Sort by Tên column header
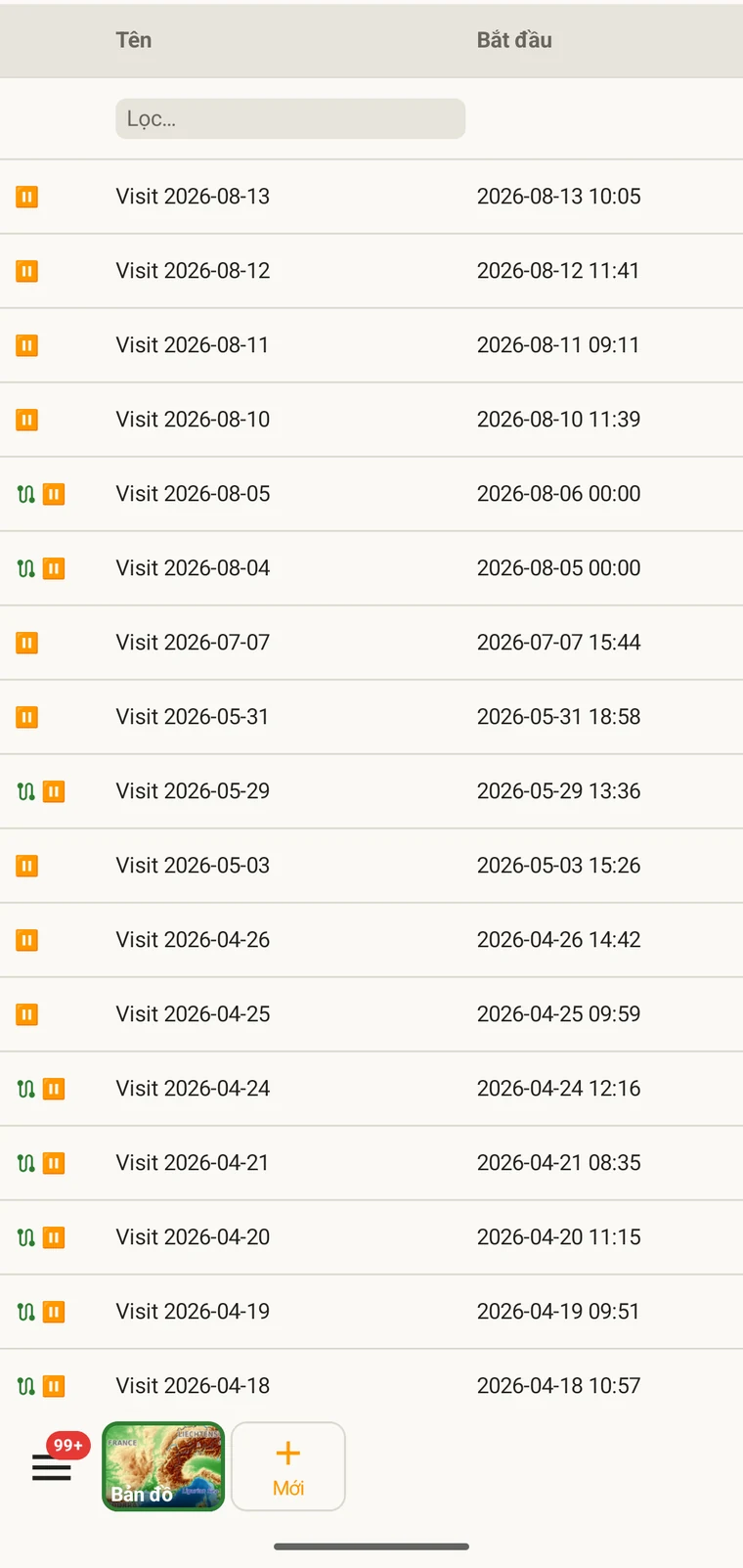The width and height of the screenshot is (743, 1568). pos(134,40)
